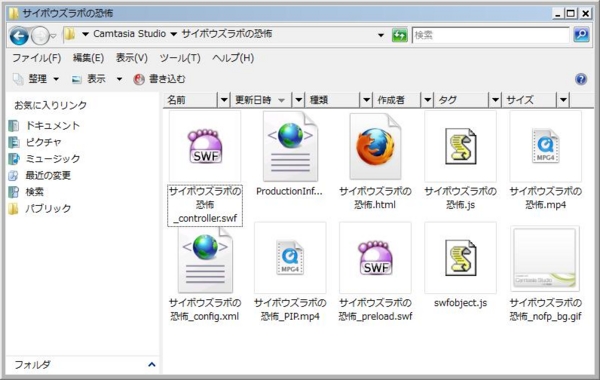Image resolution: width=600 pixels, height=380 pixels.
Task: Click Camtasia Studio in the address breadcrumb
Action: point(129,34)
